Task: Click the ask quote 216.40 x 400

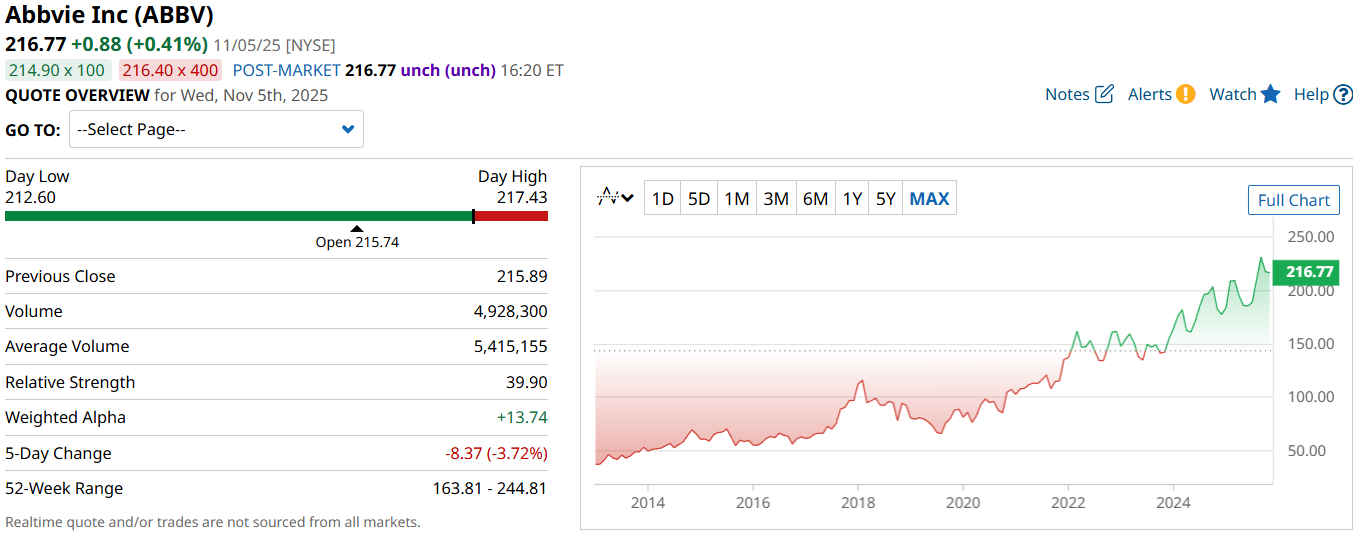Action: (170, 70)
